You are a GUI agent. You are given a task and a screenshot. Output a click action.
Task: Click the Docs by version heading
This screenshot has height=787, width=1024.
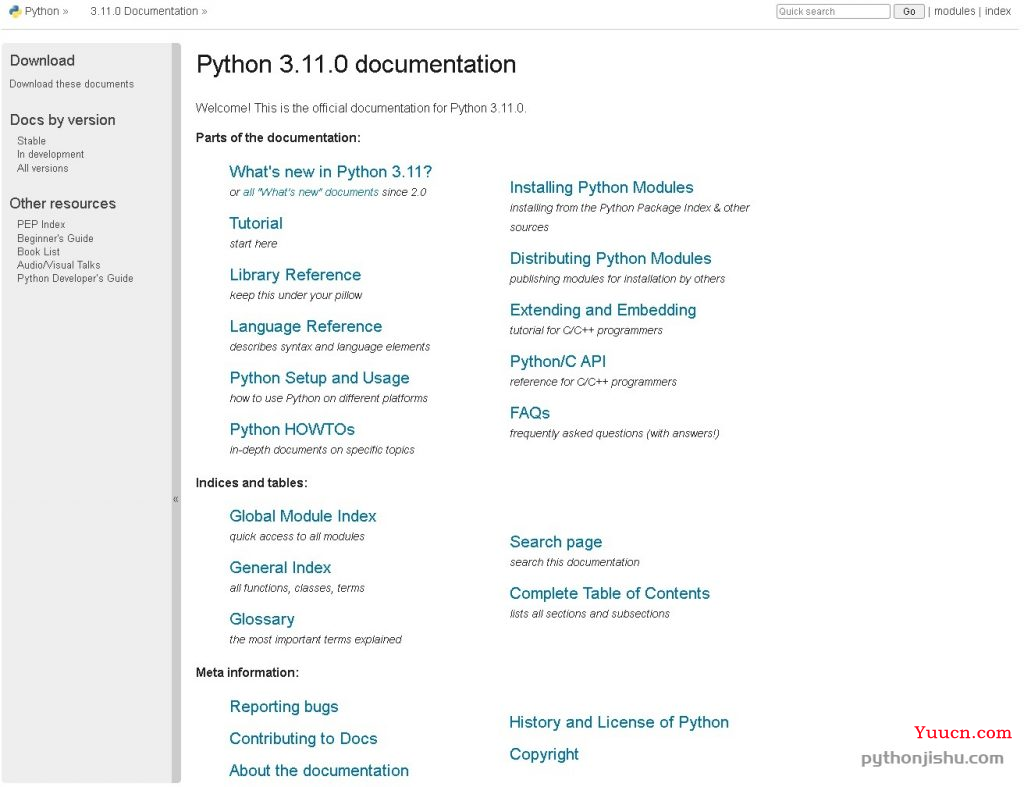[x=63, y=120]
